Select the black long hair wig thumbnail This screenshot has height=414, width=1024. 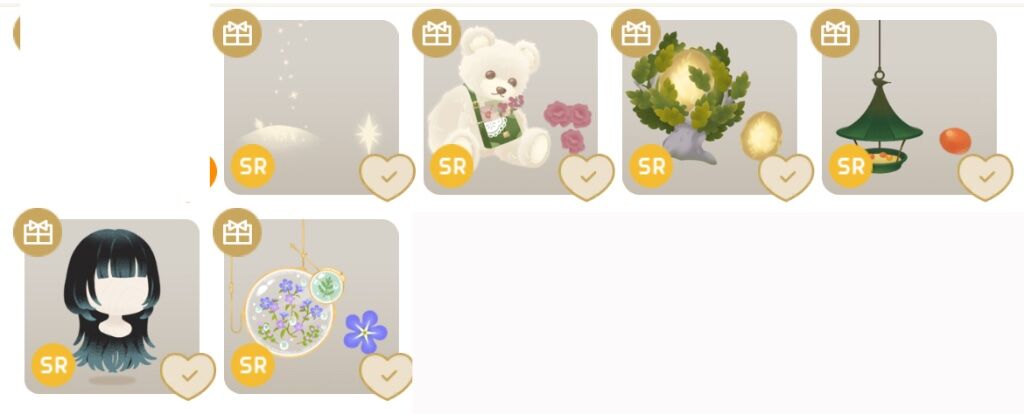pos(112,306)
